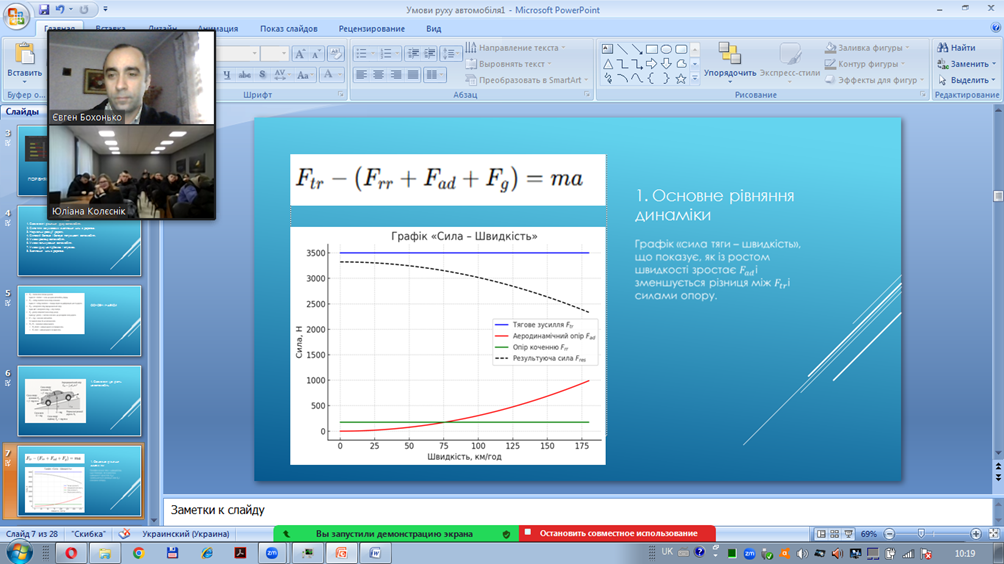
Task: Click Остановить совместное использование button
Action: 617,534
